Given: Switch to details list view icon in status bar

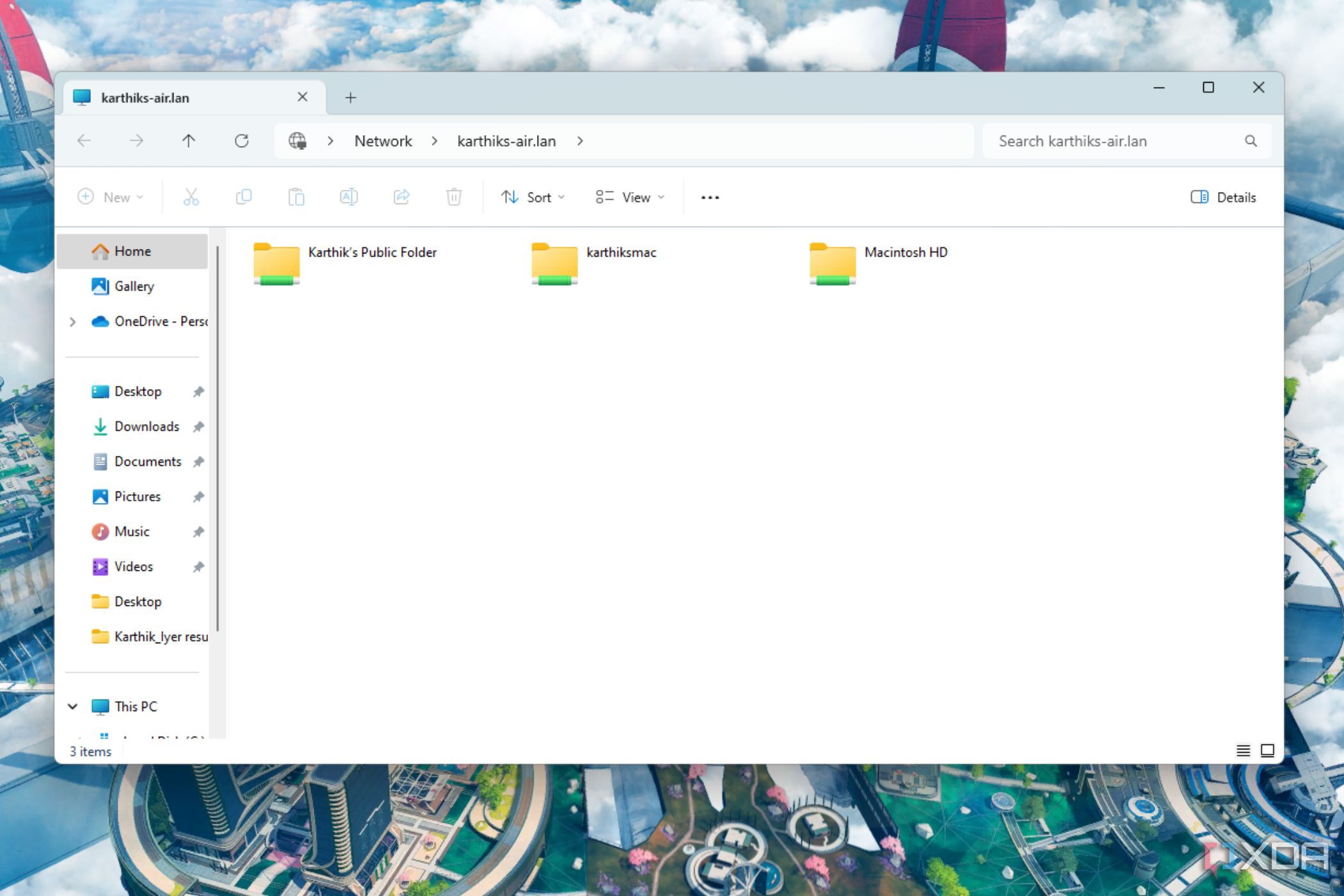Looking at the screenshot, I should click(x=1243, y=751).
